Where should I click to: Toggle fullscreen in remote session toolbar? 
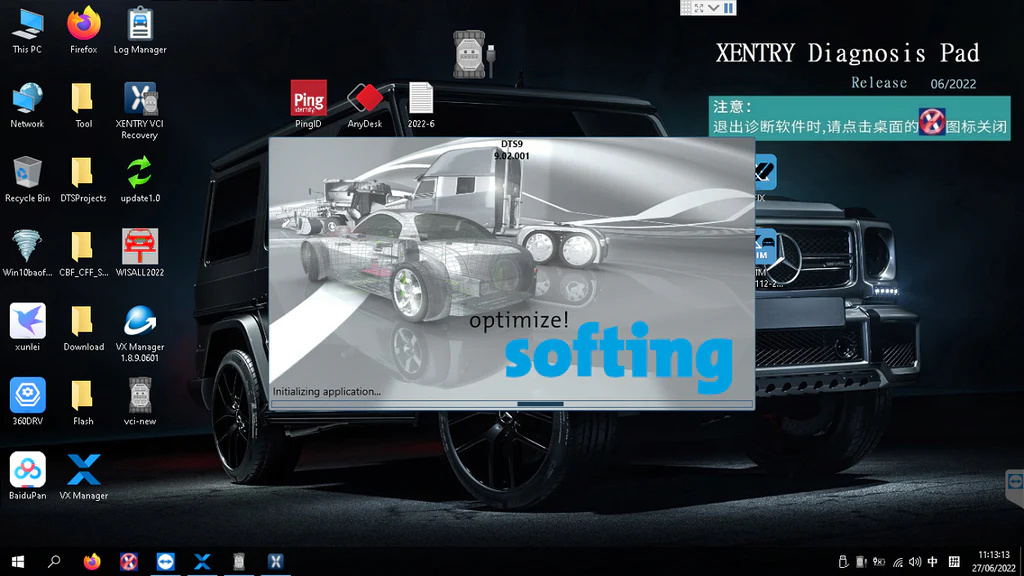tap(699, 8)
